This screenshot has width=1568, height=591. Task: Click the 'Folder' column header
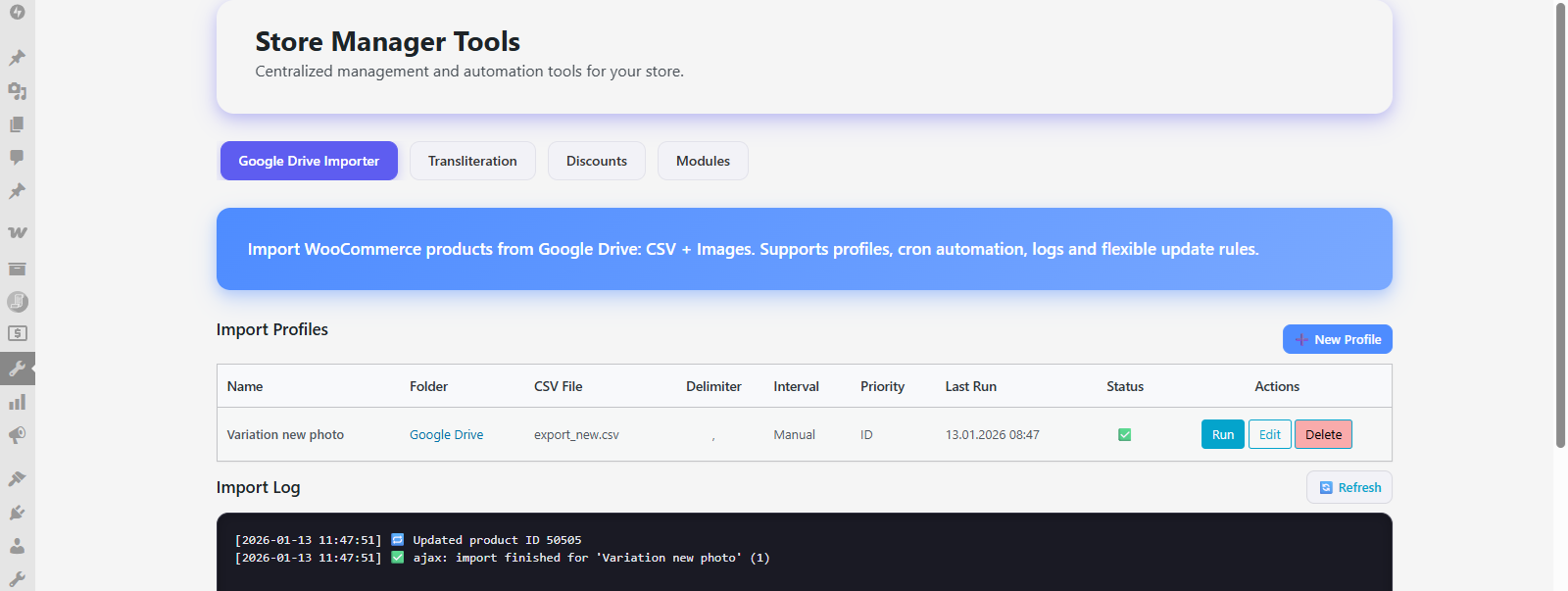[x=428, y=386]
